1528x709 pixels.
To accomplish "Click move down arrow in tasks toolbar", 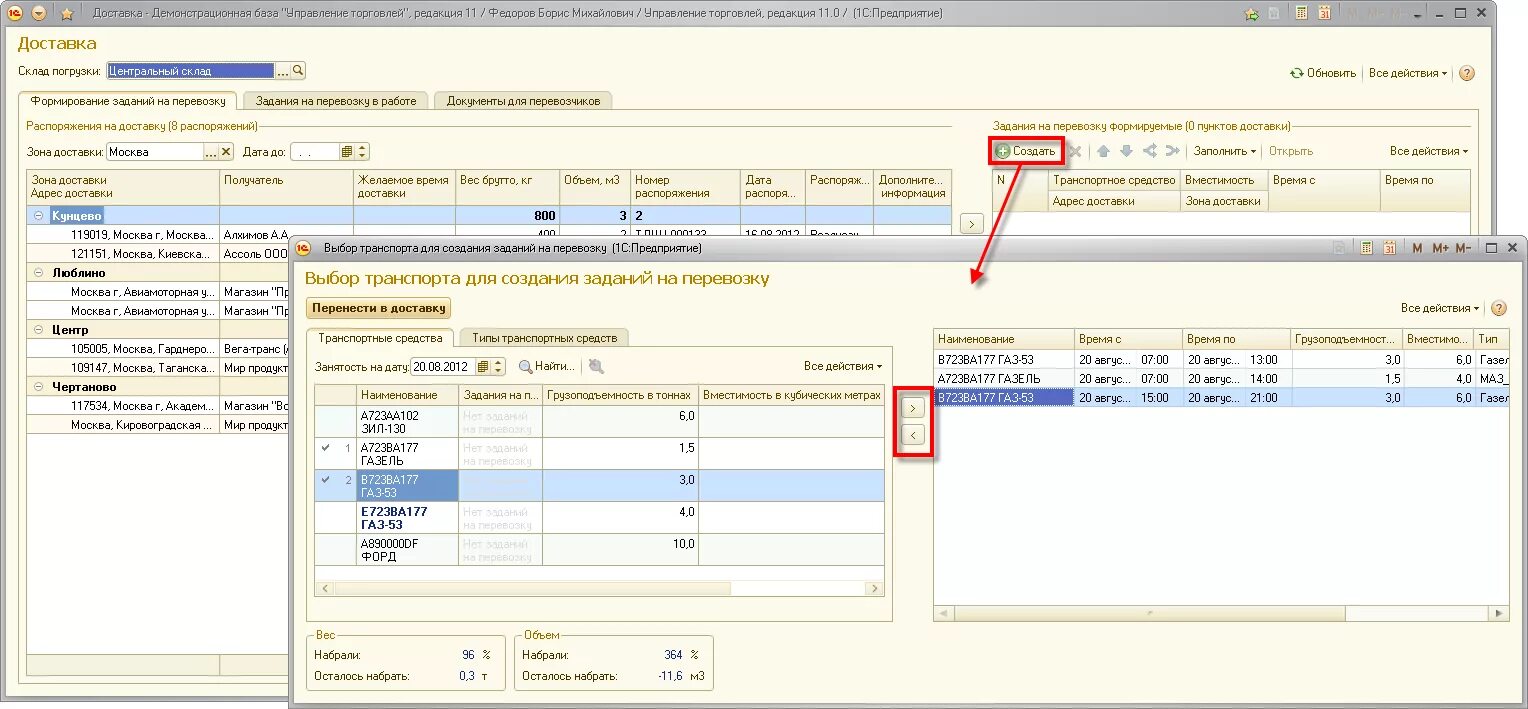I will pos(1126,151).
